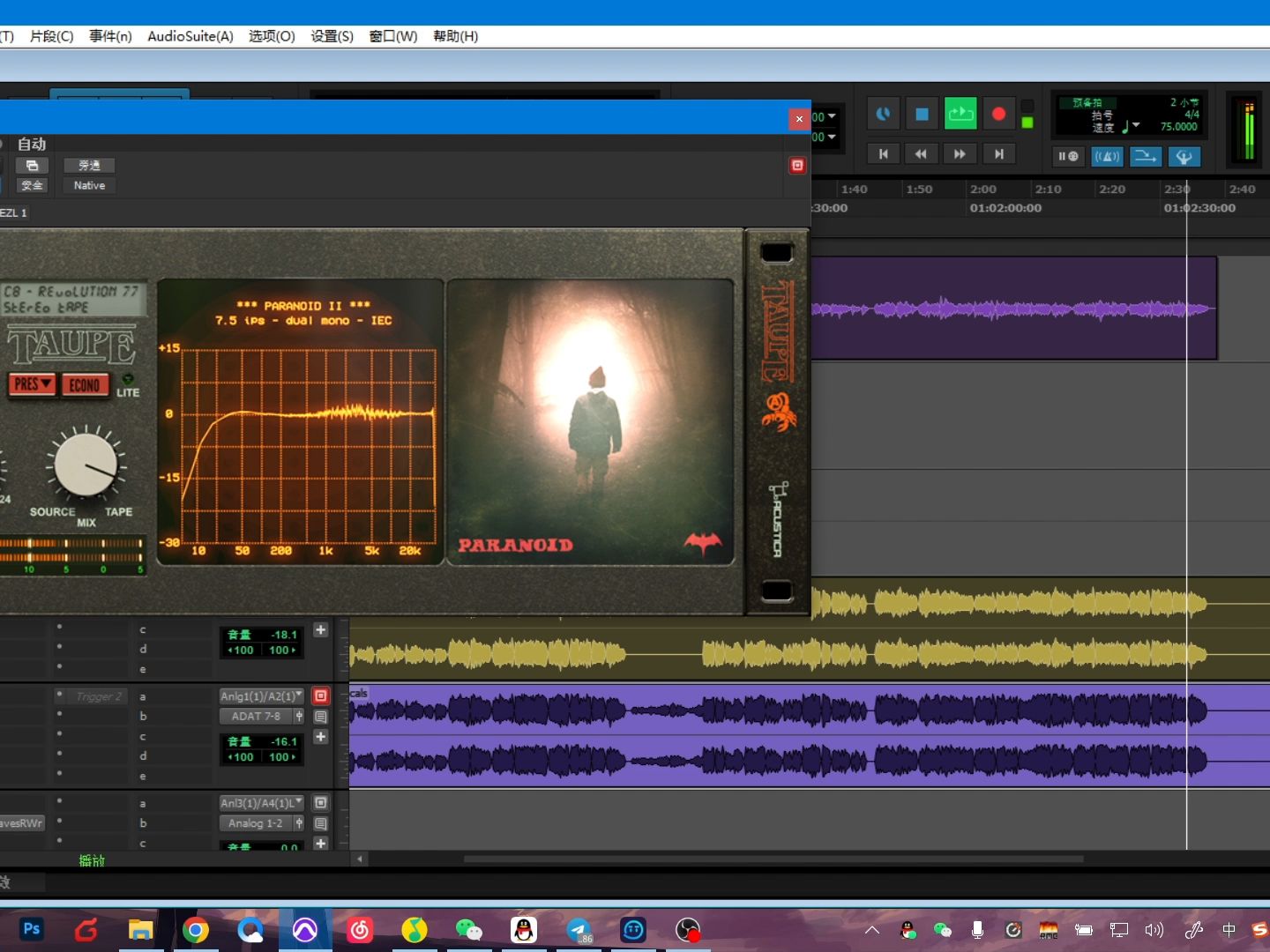
Task: Open the AudioSuite(A) menu
Action: 190,36
